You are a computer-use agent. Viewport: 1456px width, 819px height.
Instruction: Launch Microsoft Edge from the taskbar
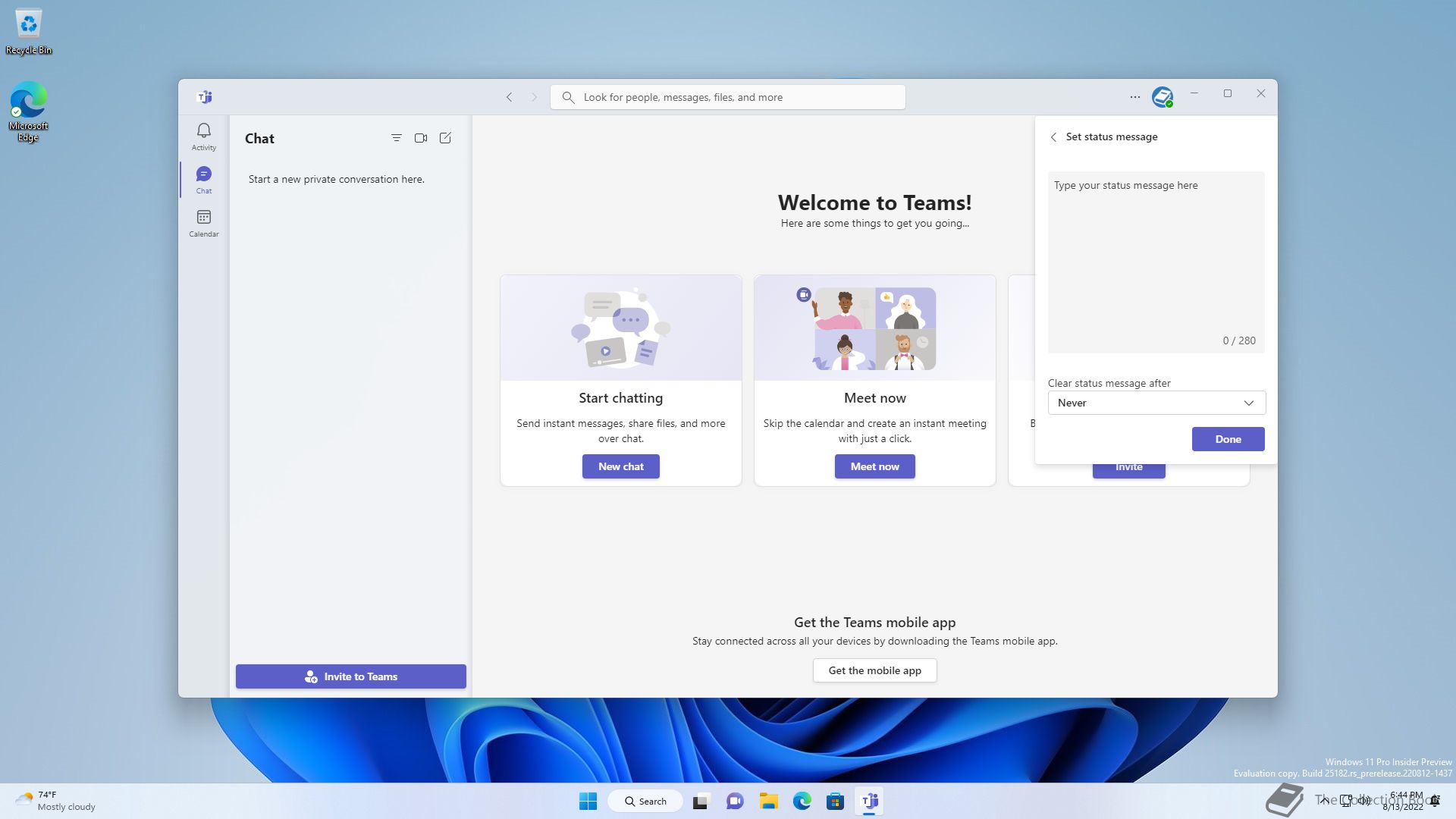[x=802, y=801]
